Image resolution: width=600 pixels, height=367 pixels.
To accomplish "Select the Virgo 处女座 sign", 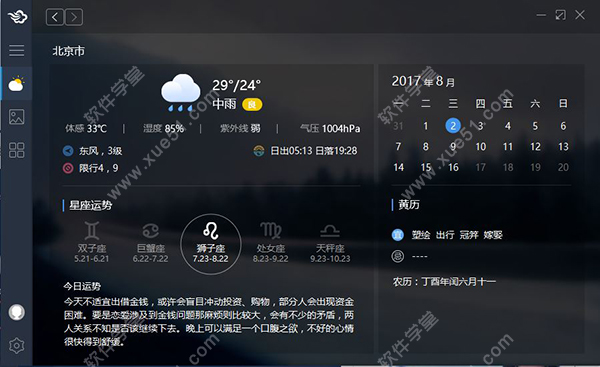I will (x=271, y=243).
